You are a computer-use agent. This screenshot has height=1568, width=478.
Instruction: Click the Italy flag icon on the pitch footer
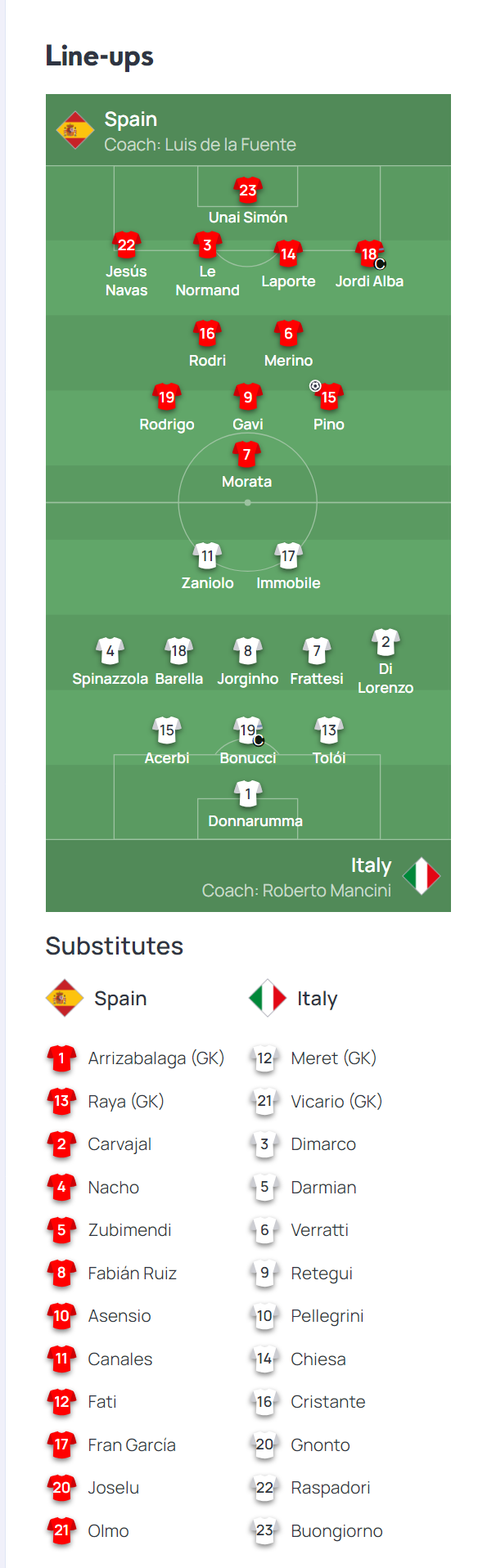422,876
